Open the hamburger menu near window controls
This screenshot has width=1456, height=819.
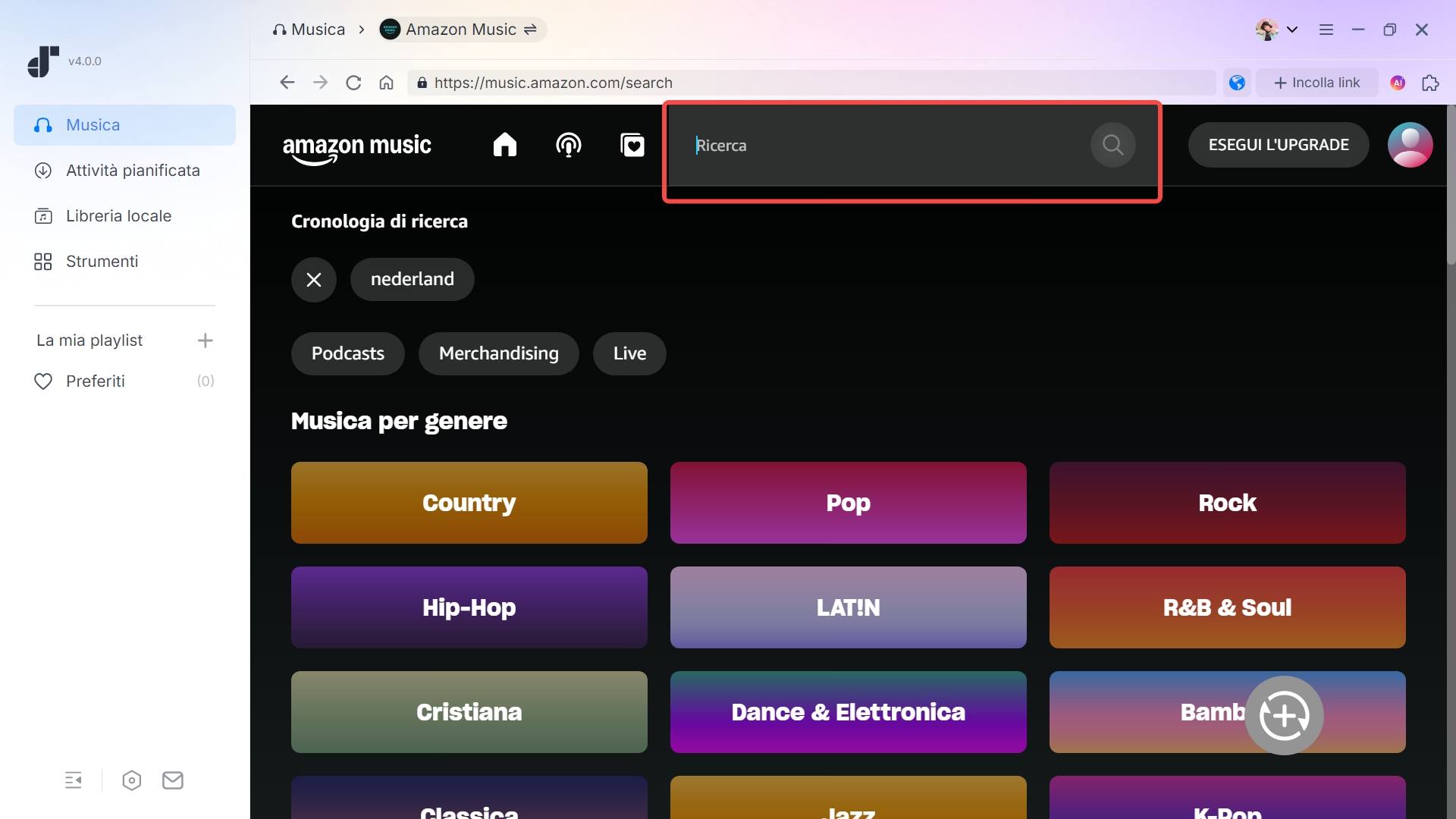click(x=1326, y=29)
